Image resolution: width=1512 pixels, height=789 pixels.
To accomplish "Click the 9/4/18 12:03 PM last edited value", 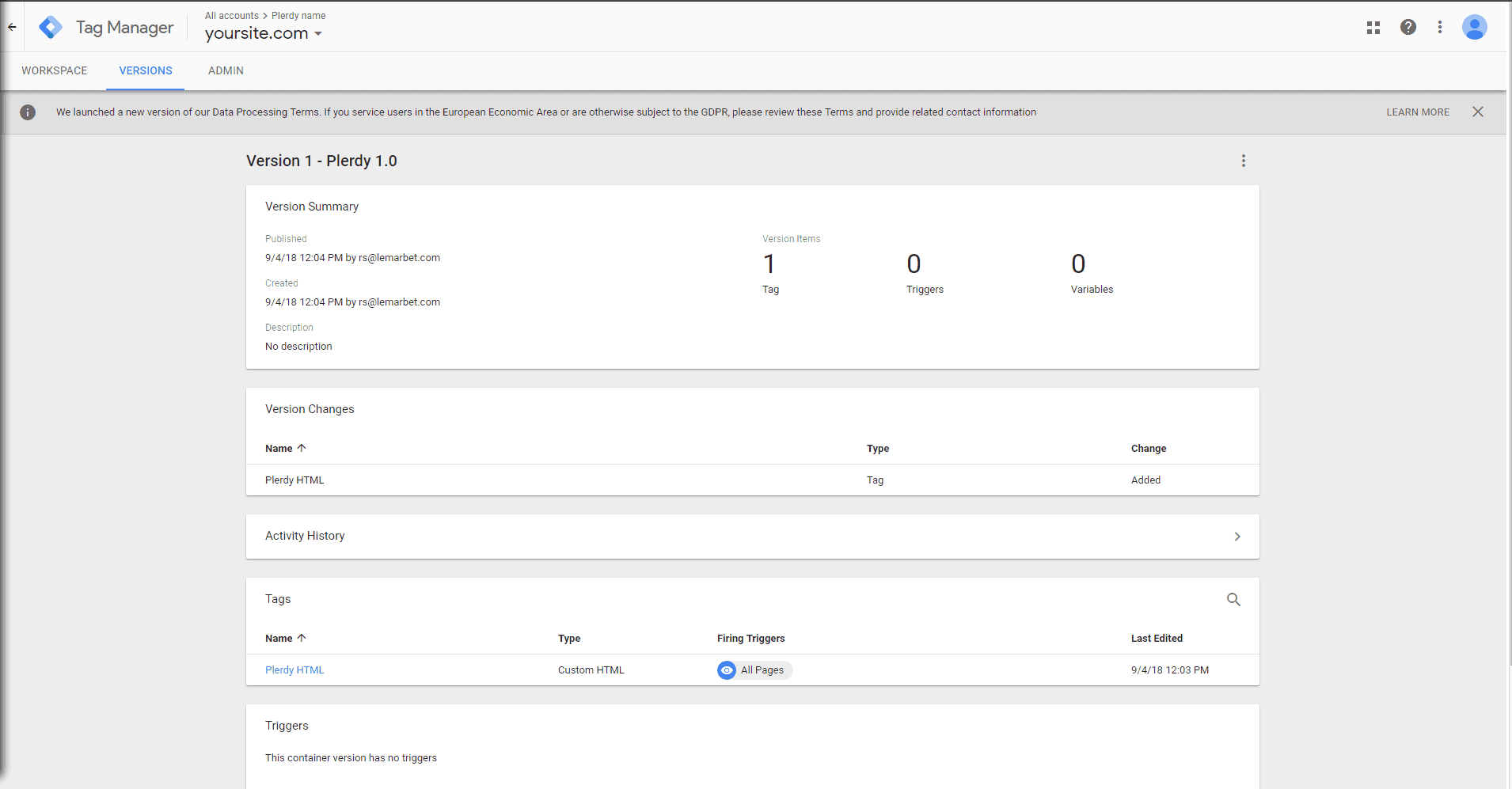I will (x=1170, y=670).
